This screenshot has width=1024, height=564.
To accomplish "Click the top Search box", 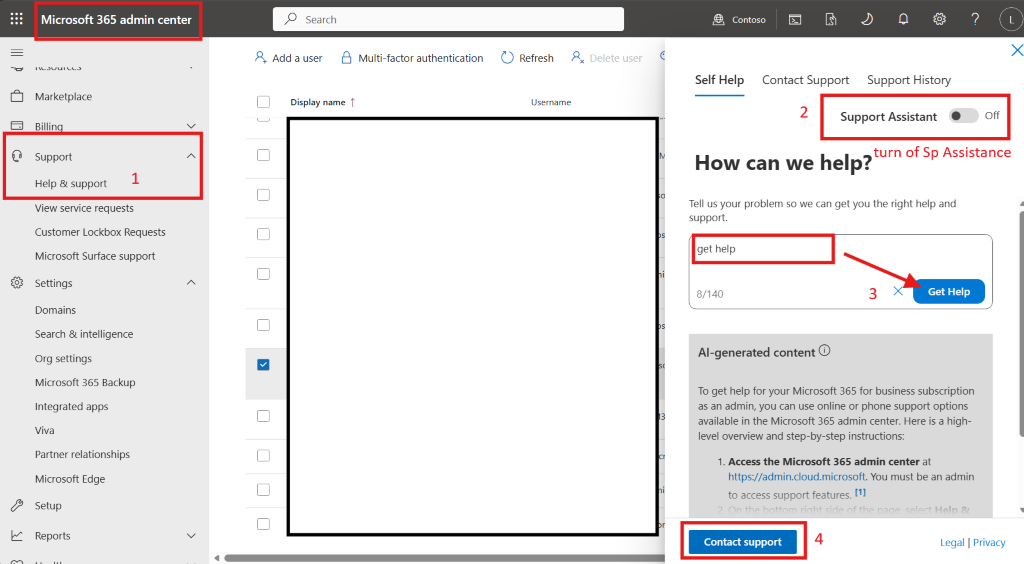I will (448, 19).
